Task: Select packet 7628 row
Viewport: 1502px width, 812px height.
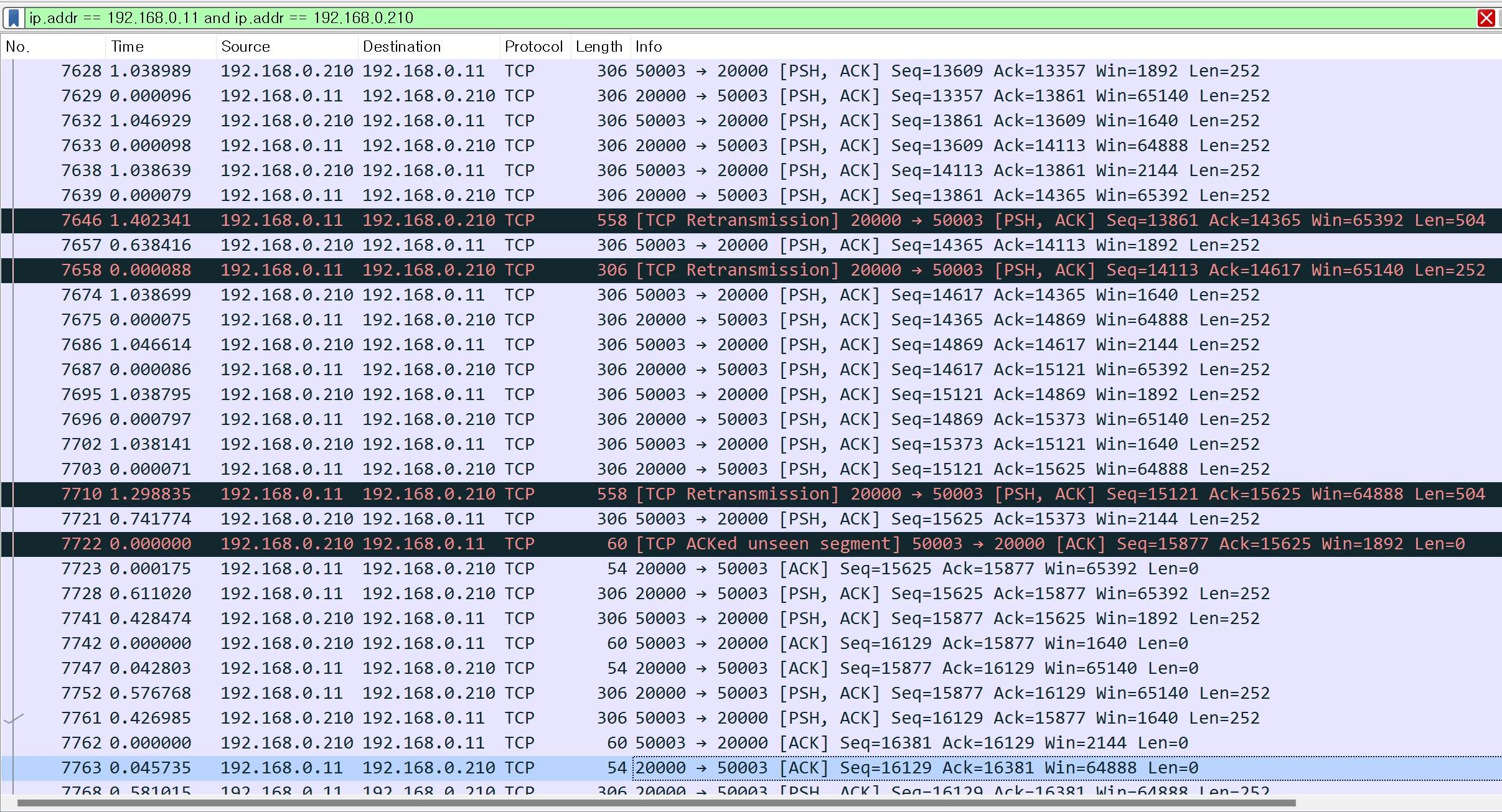Action: coord(751,71)
